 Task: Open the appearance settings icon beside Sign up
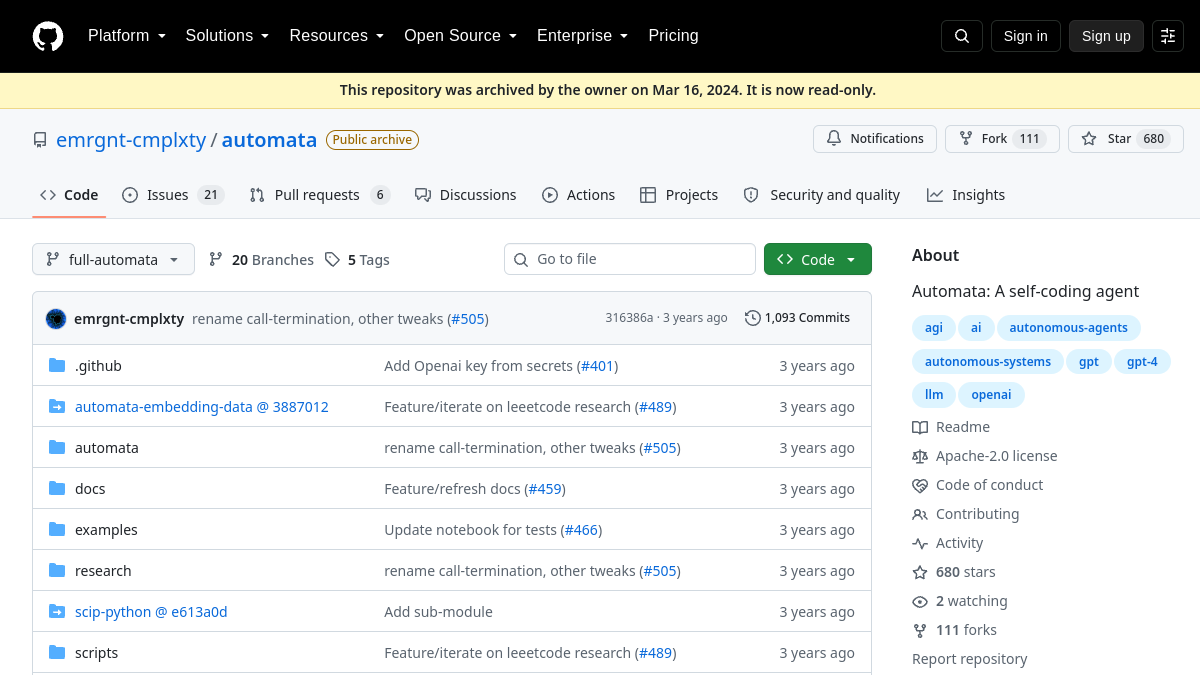click(1168, 36)
